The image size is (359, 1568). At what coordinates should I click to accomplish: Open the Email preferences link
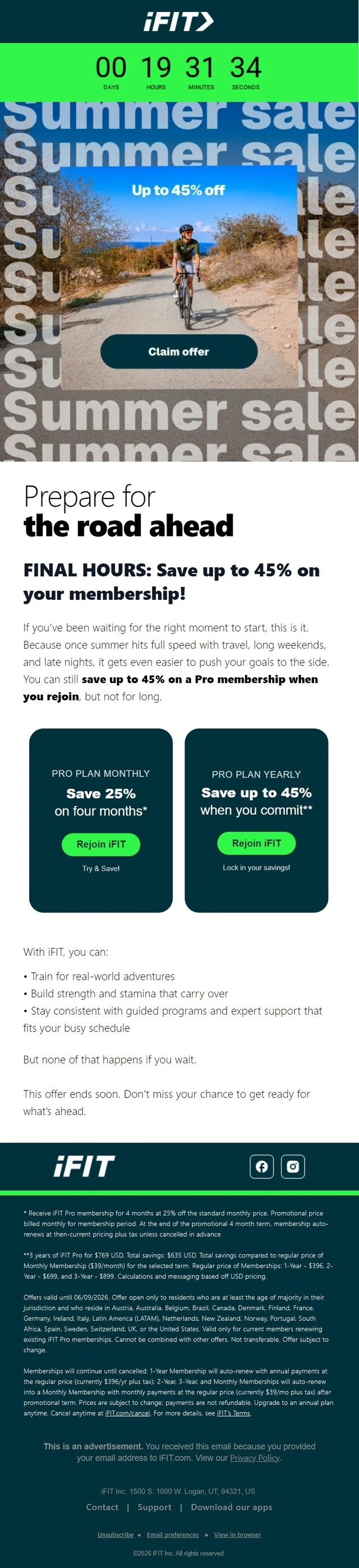(173, 1534)
